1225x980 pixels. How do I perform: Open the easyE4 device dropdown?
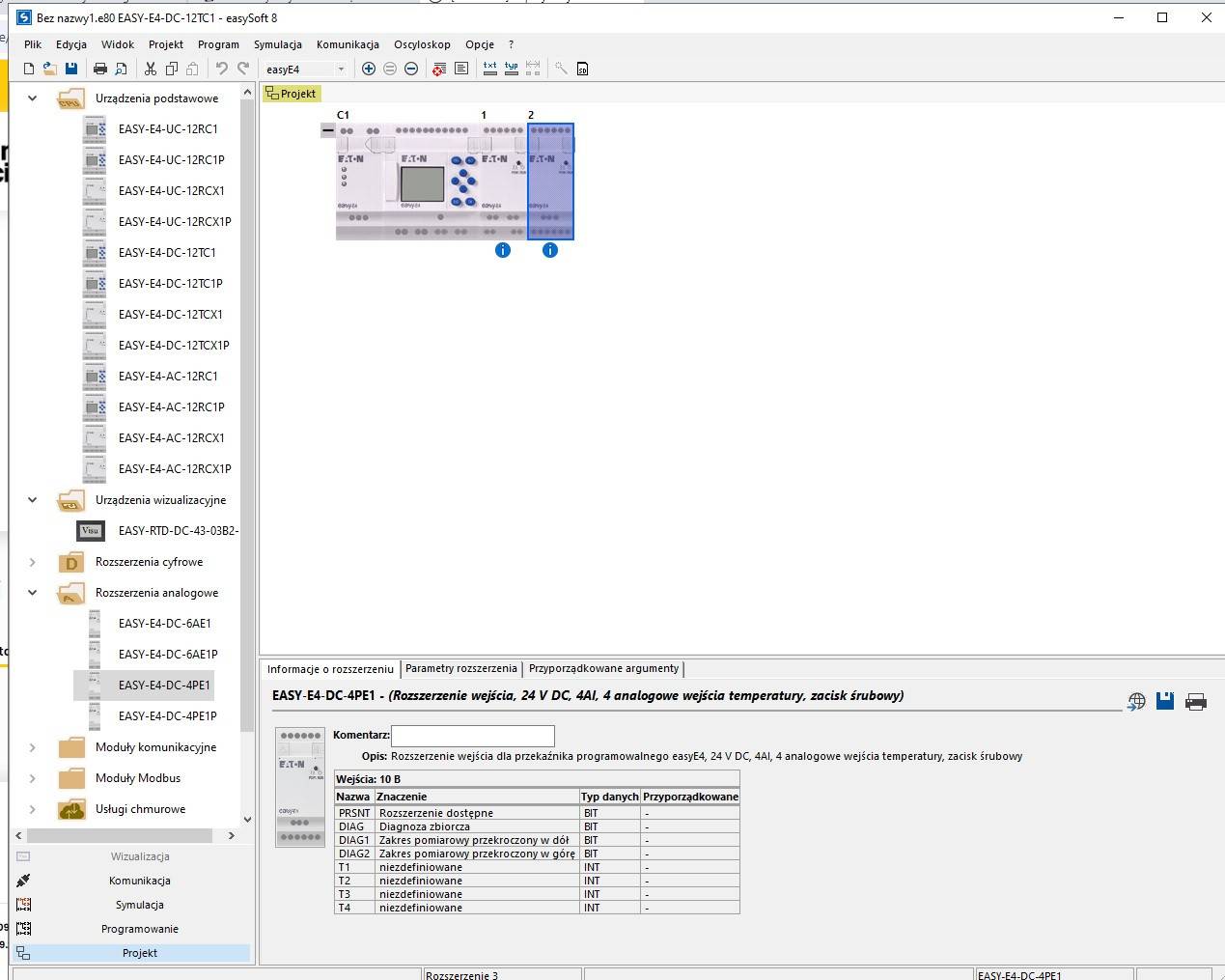(341, 70)
